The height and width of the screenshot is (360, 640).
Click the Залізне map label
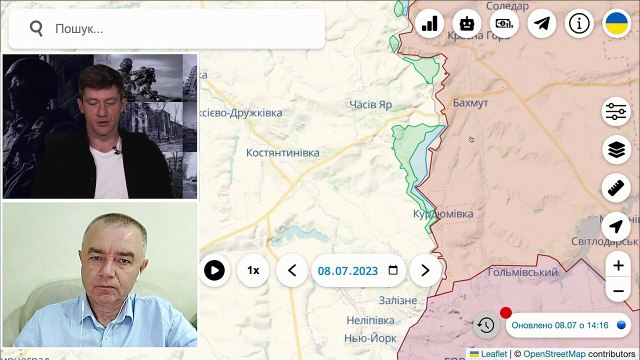[x=398, y=300]
